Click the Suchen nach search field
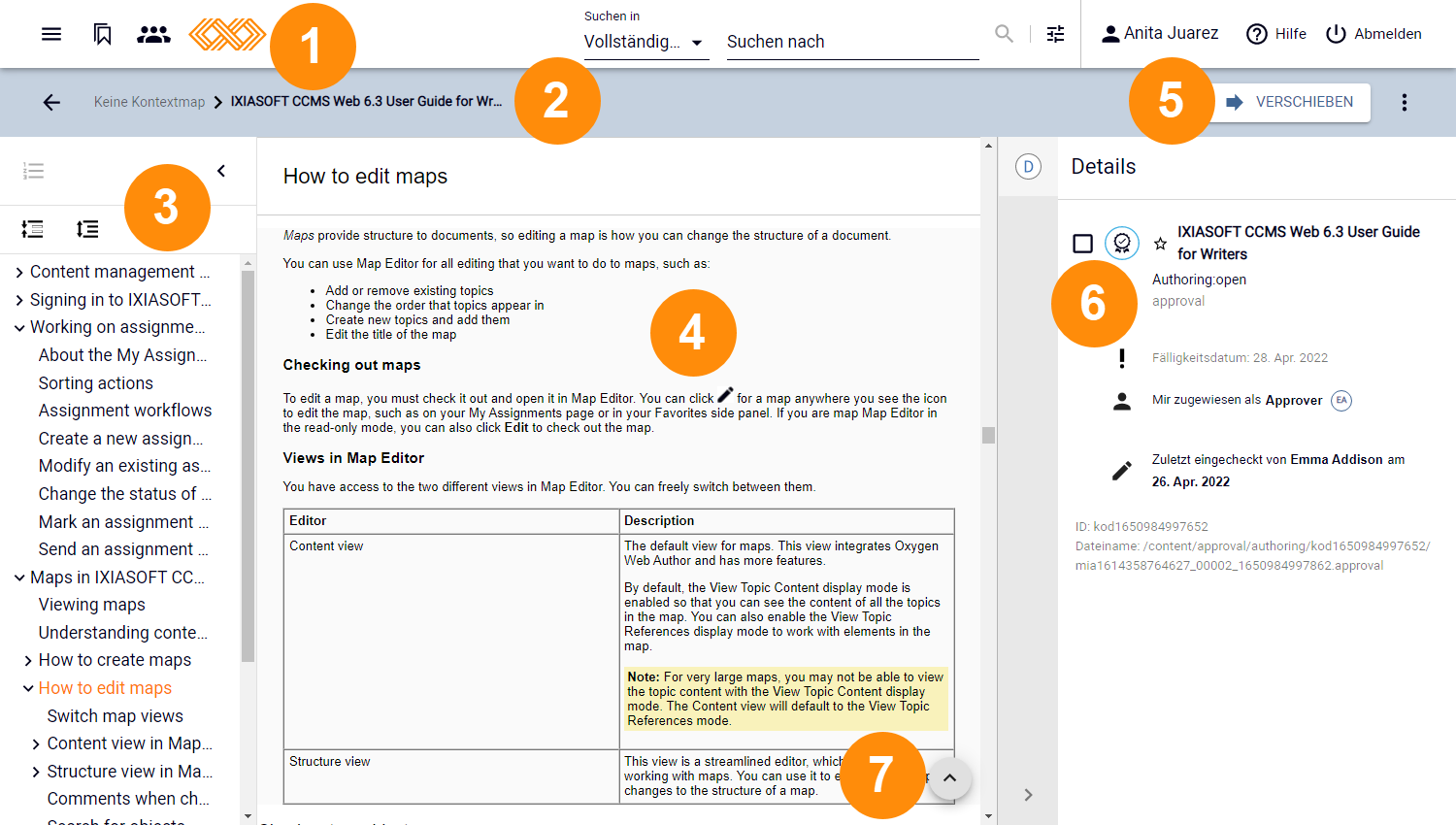Screen dimensions: 1456x825 pyautogui.click(x=852, y=42)
